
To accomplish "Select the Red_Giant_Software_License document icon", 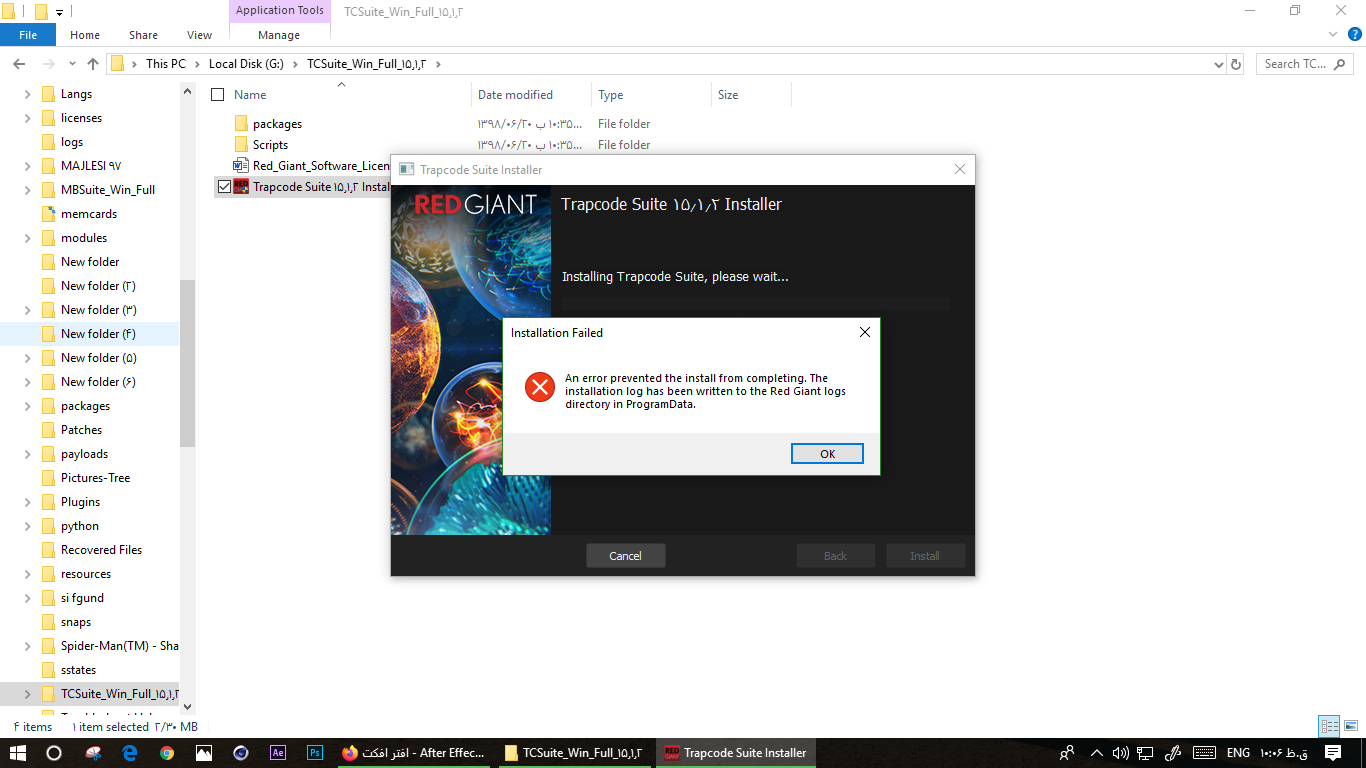I will 240,166.
